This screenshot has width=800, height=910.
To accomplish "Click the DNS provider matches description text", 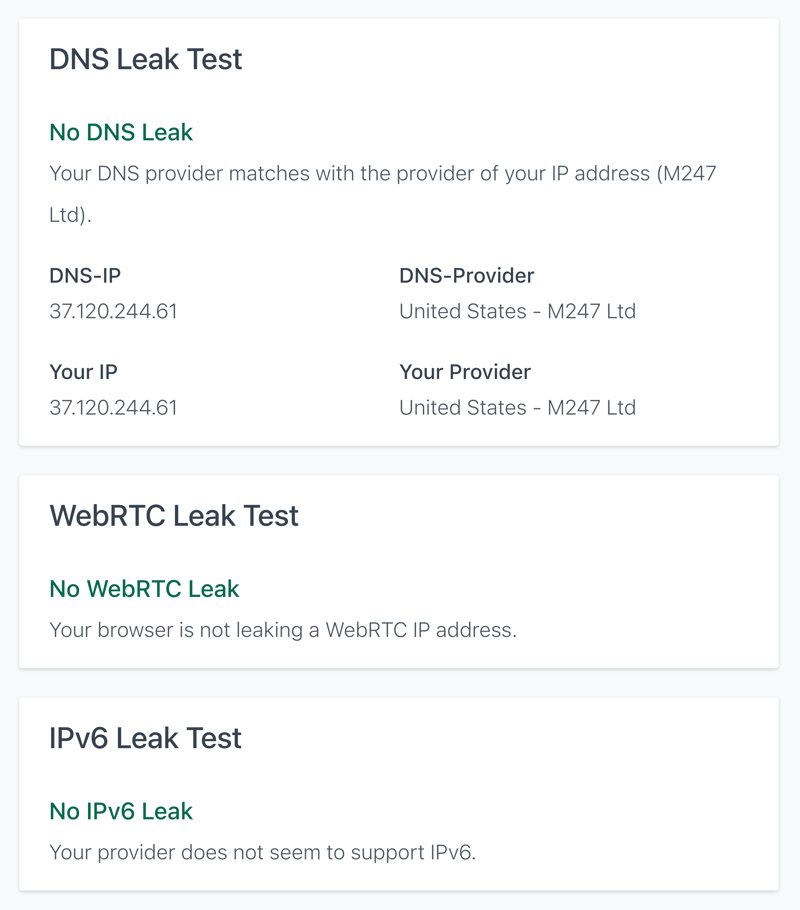I will (x=383, y=194).
